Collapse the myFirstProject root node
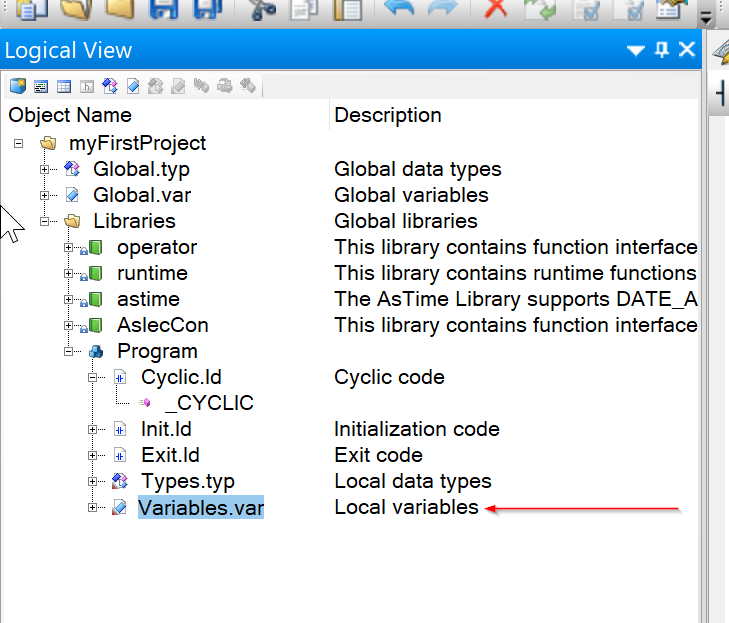The width and height of the screenshot is (729, 623). [x=19, y=143]
